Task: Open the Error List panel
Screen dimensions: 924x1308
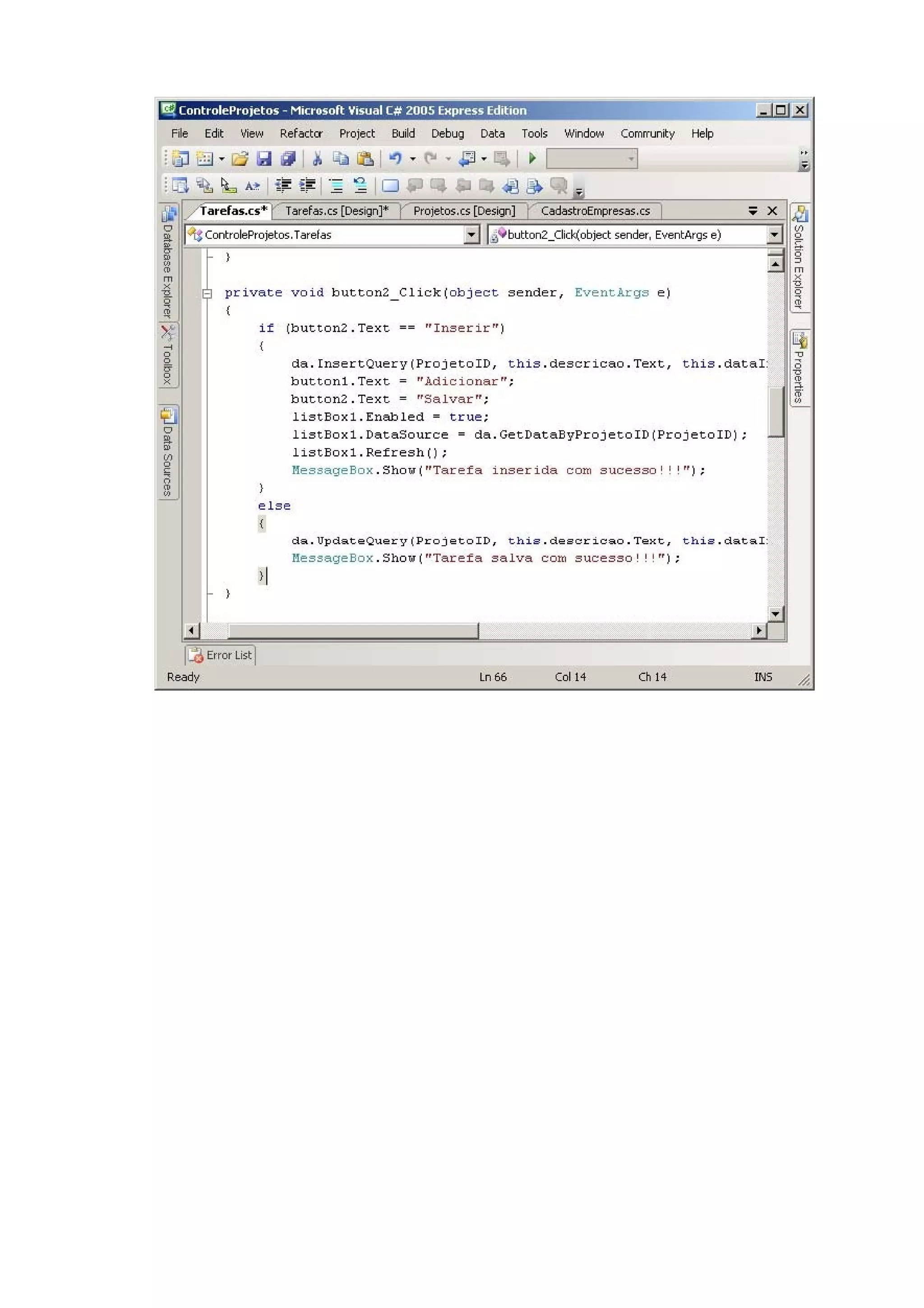Action: (x=221, y=655)
